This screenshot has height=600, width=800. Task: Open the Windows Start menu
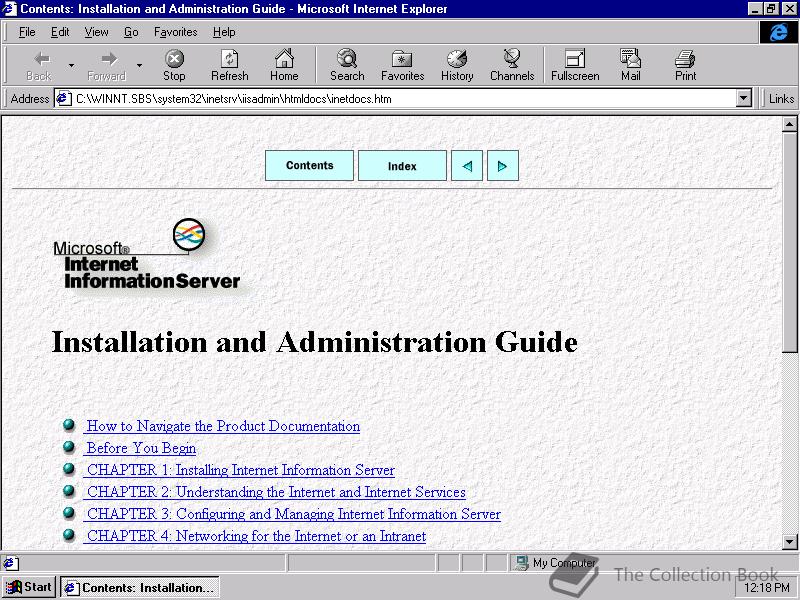point(29,587)
